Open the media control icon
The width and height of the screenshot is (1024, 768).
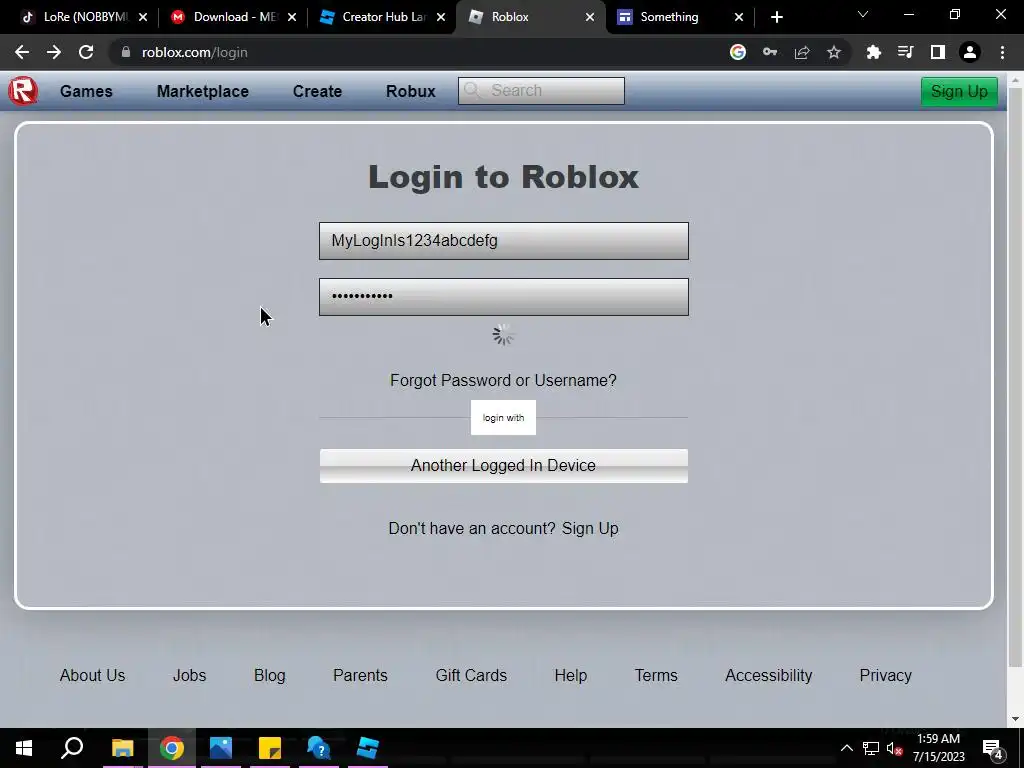tap(906, 52)
